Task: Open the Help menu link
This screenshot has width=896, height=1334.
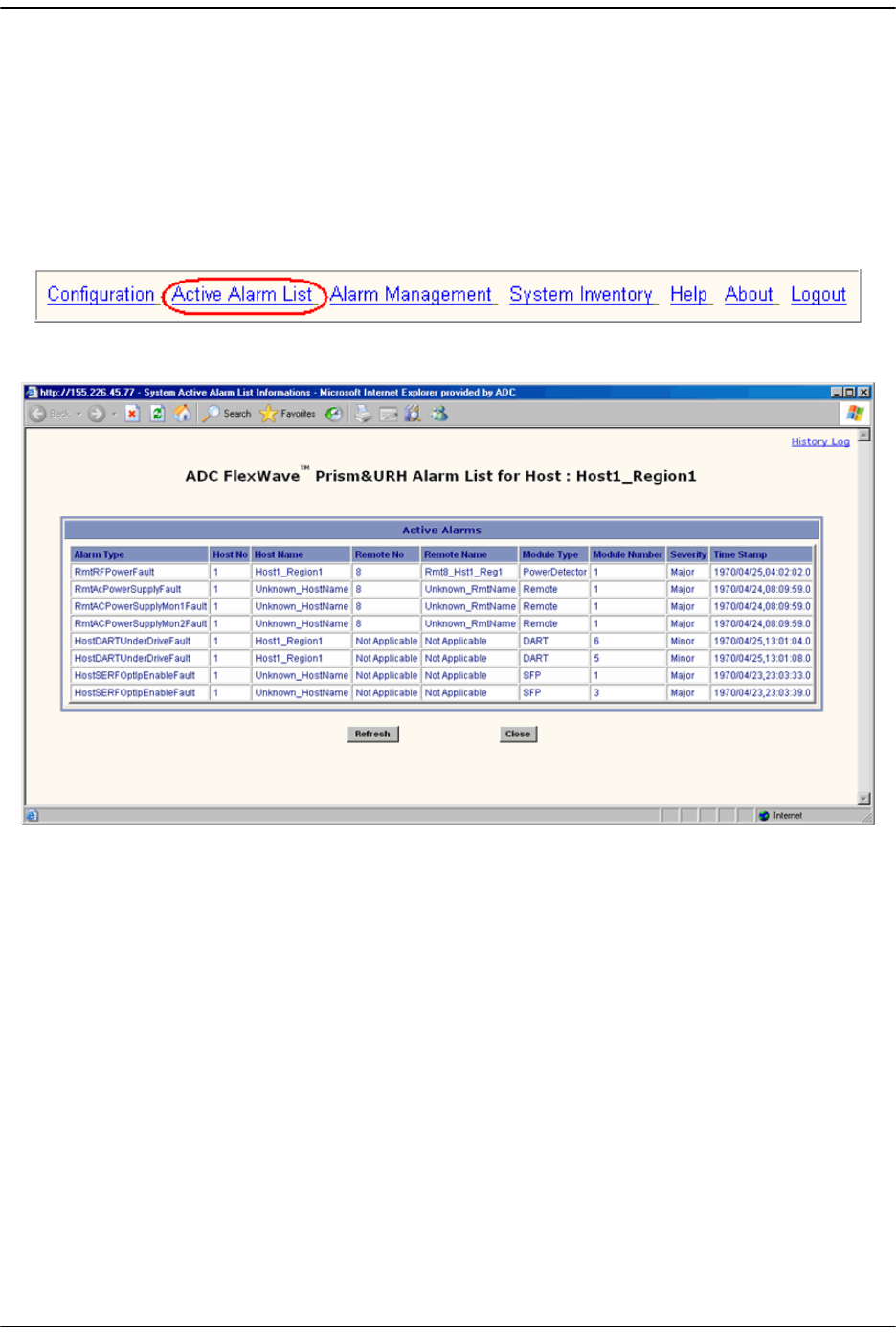Action: pos(688,295)
